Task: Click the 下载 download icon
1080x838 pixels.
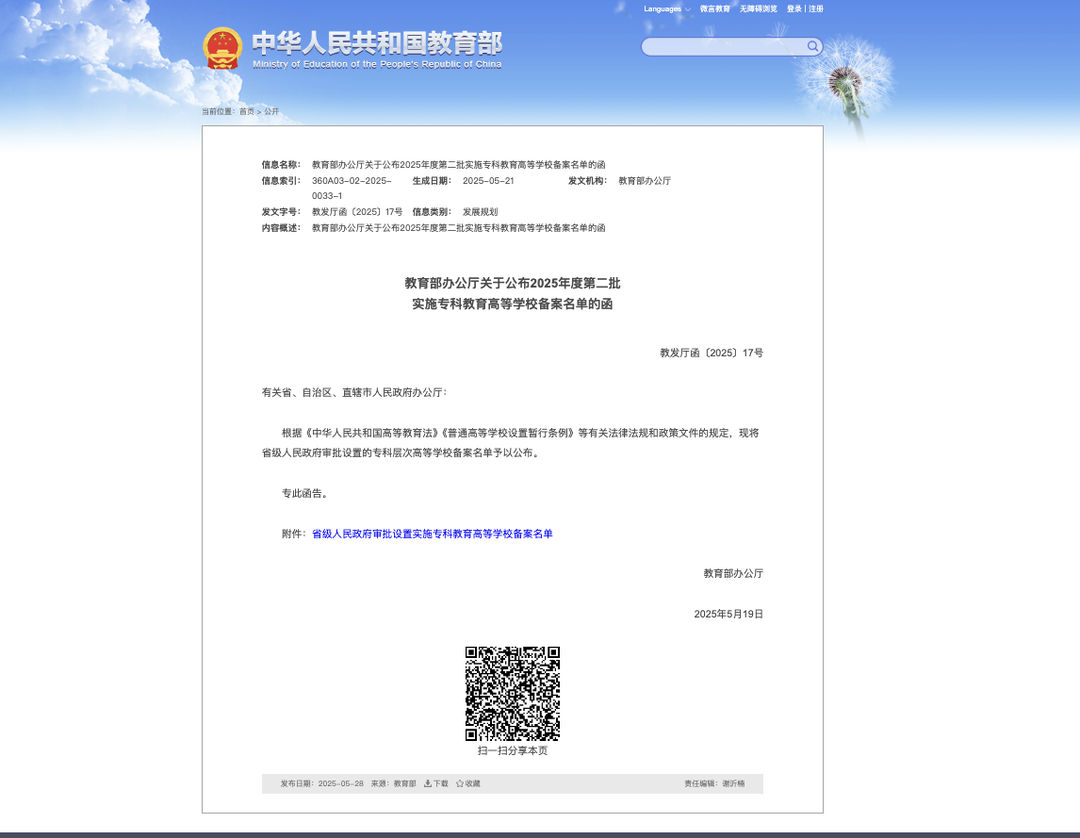Action: click(428, 784)
